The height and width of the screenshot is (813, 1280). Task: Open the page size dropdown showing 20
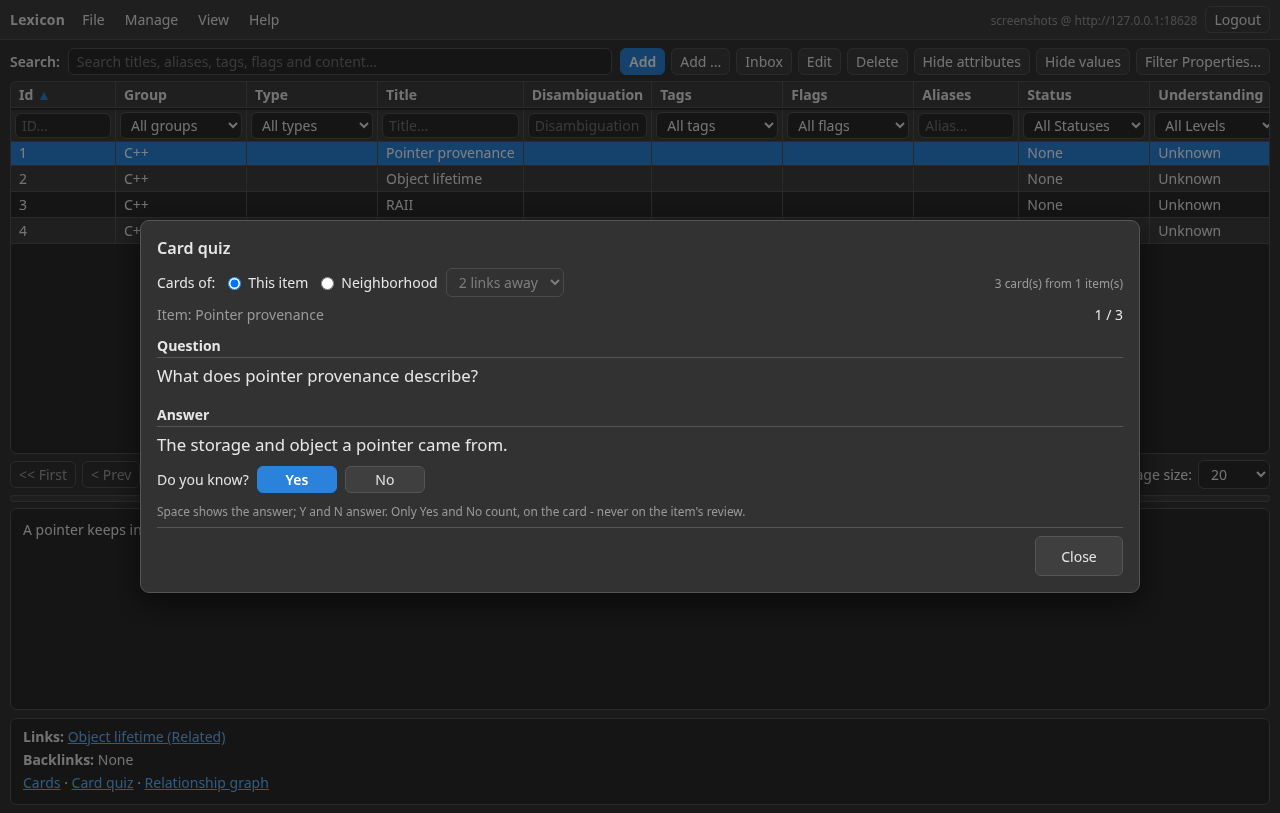(1234, 475)
